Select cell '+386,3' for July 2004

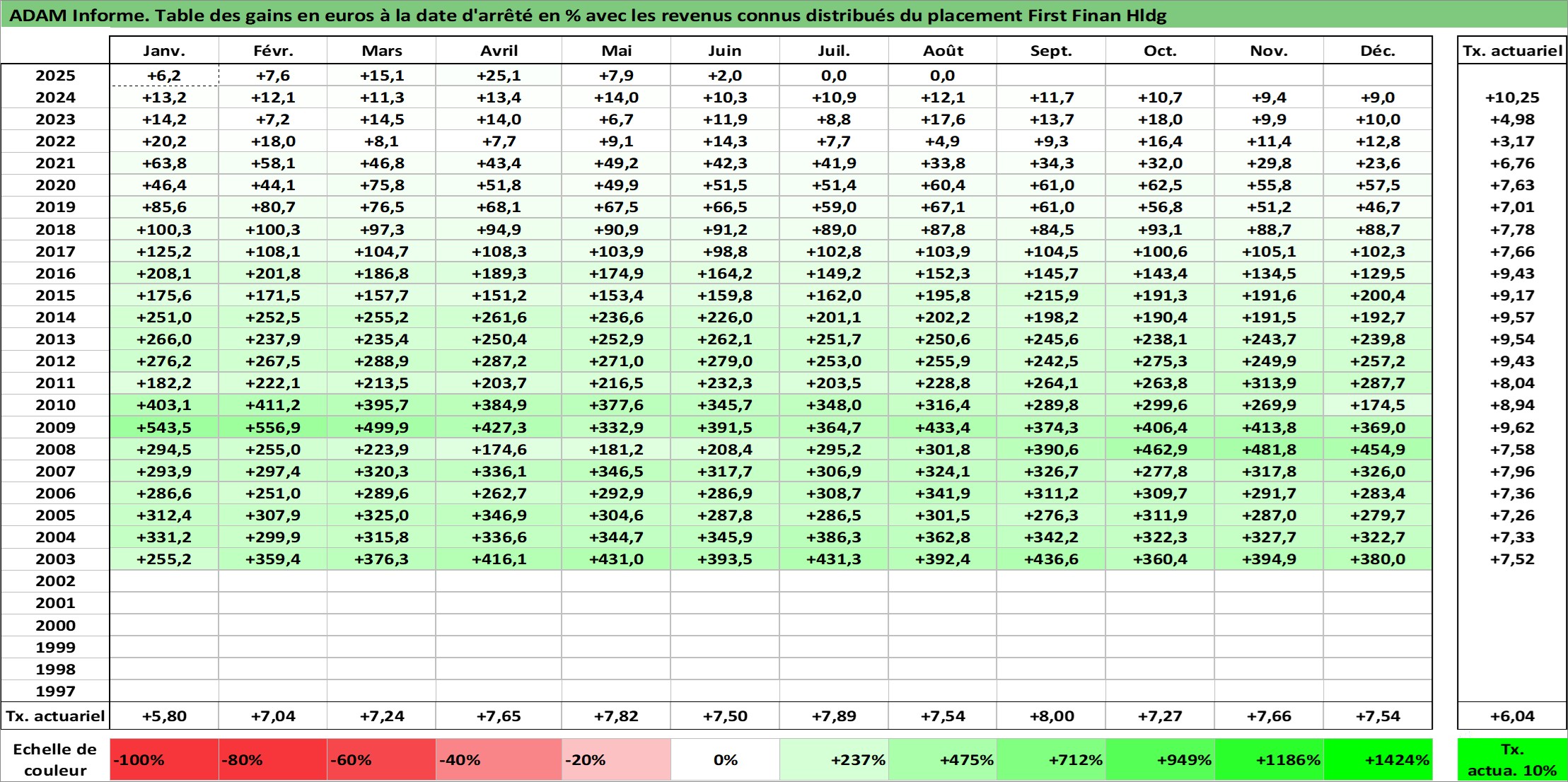[834, 537]
